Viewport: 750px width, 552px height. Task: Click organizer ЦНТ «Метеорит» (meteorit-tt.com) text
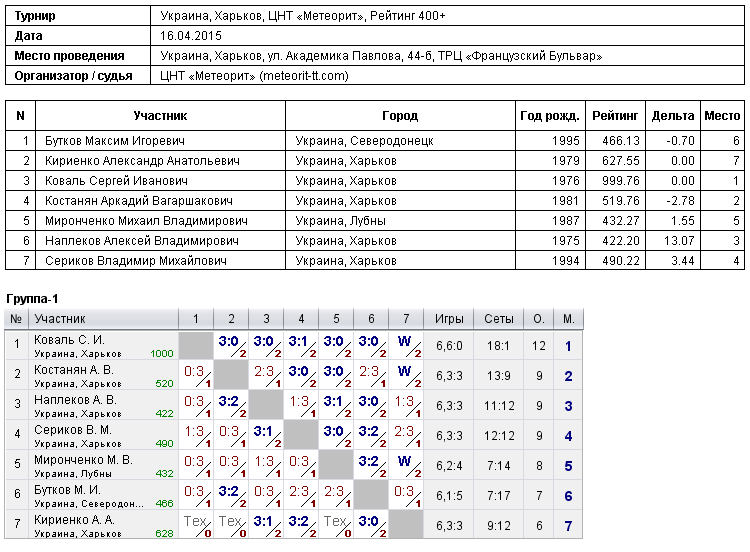click(x=254, y=76)
